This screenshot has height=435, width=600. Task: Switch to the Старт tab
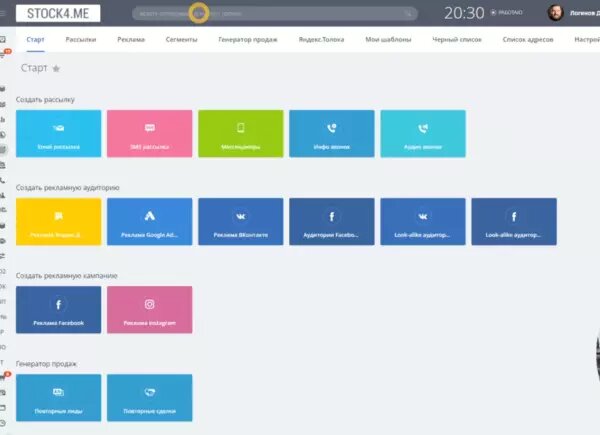[x=35, y=39]
